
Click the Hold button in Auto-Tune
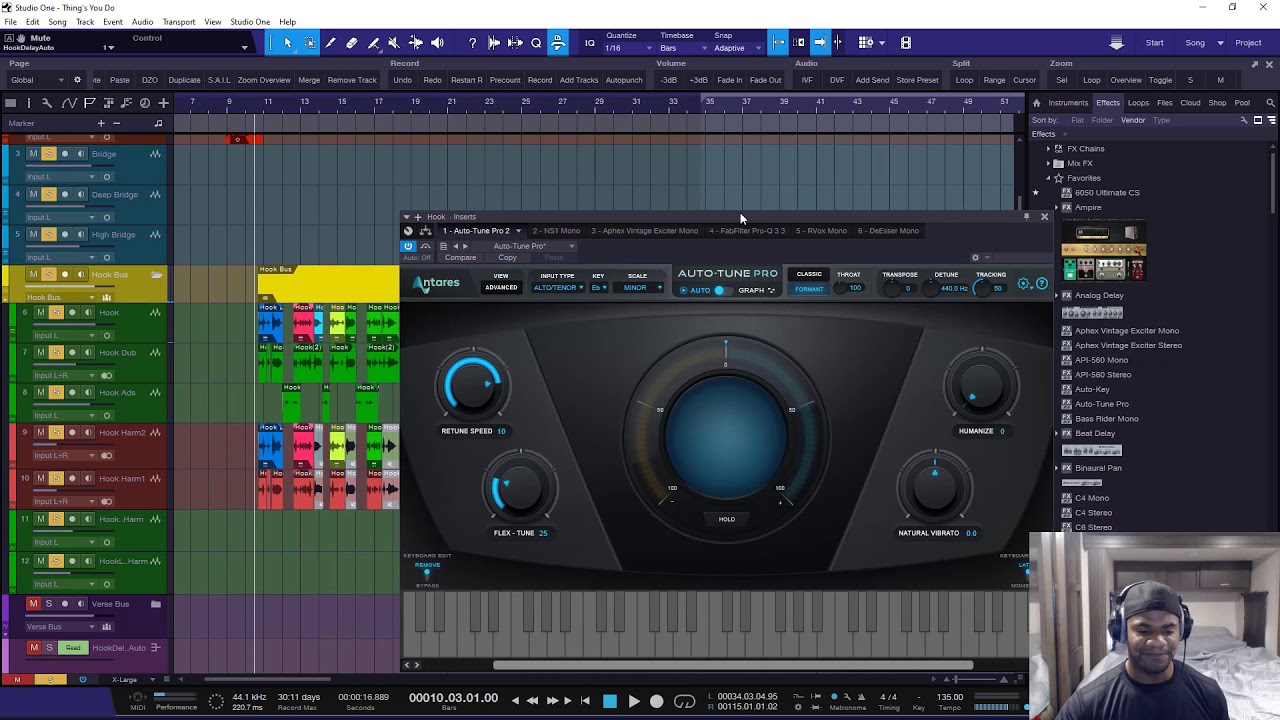point(727,519)
